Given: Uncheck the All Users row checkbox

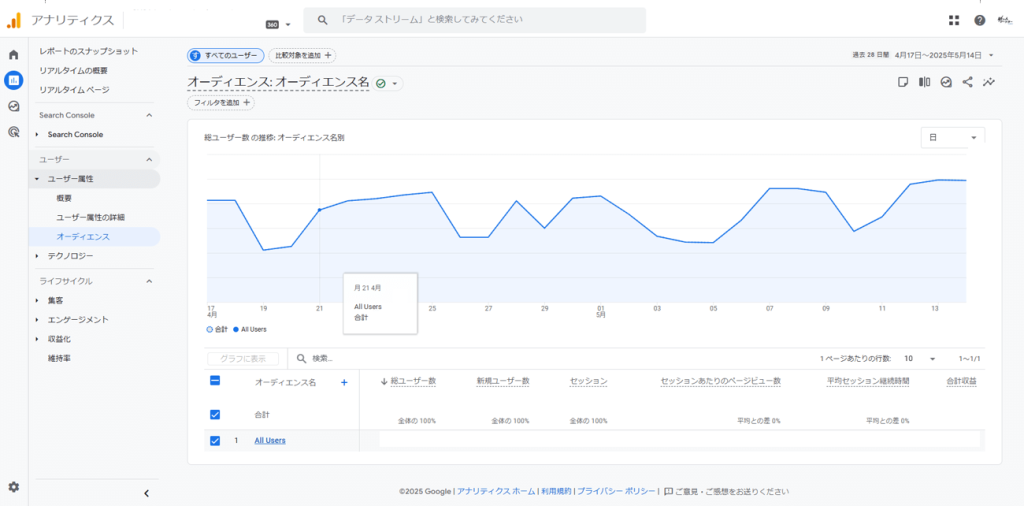Looking at the screenshot, I should point(215,441).
